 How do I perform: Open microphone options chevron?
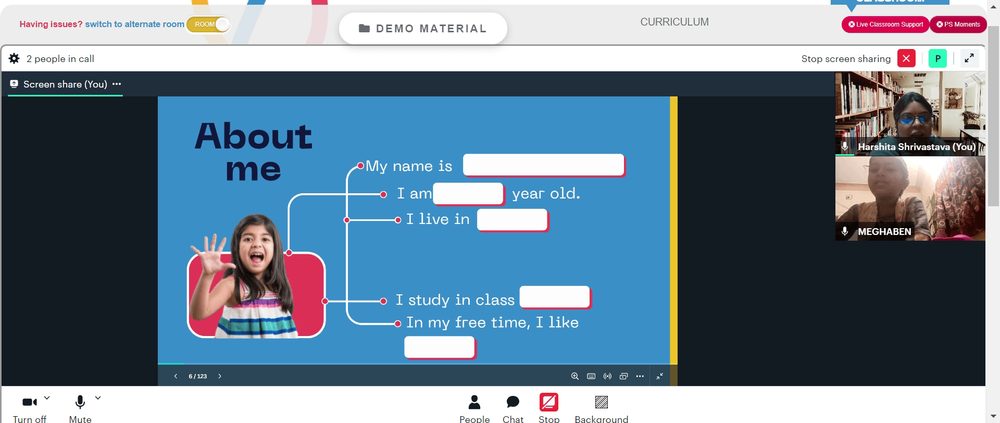pyautogui.click(x=98, y=397)
